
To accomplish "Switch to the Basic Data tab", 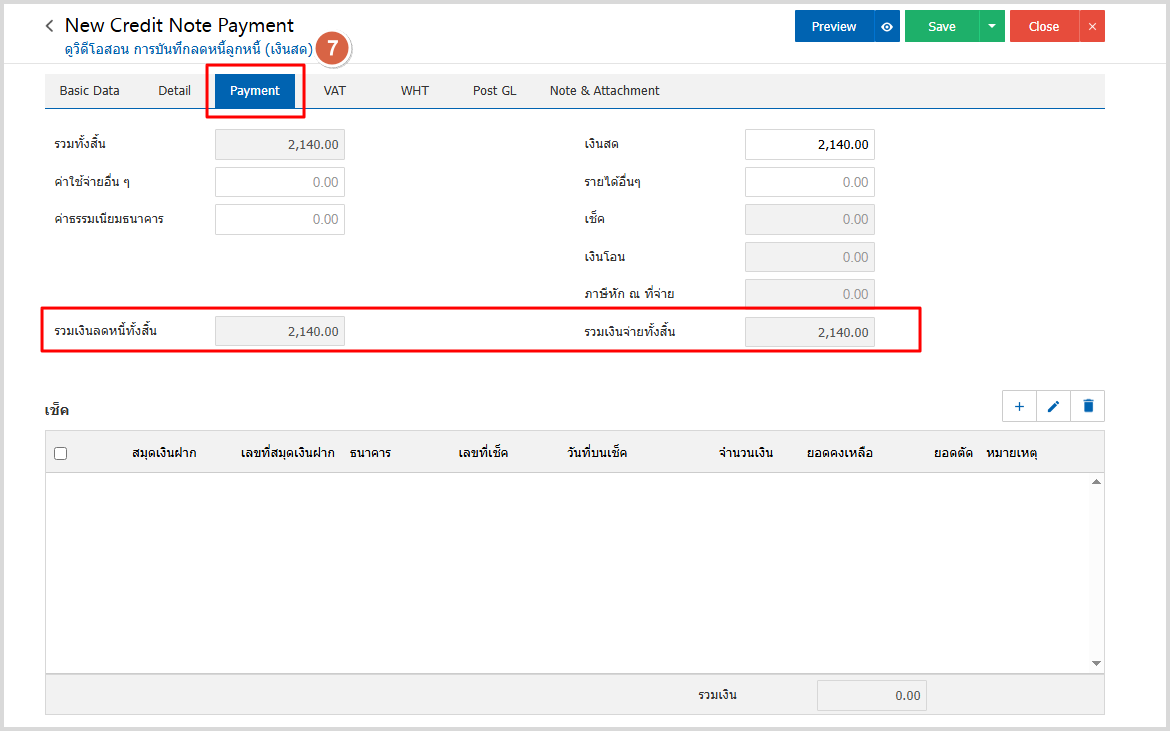I will (89, 91).
